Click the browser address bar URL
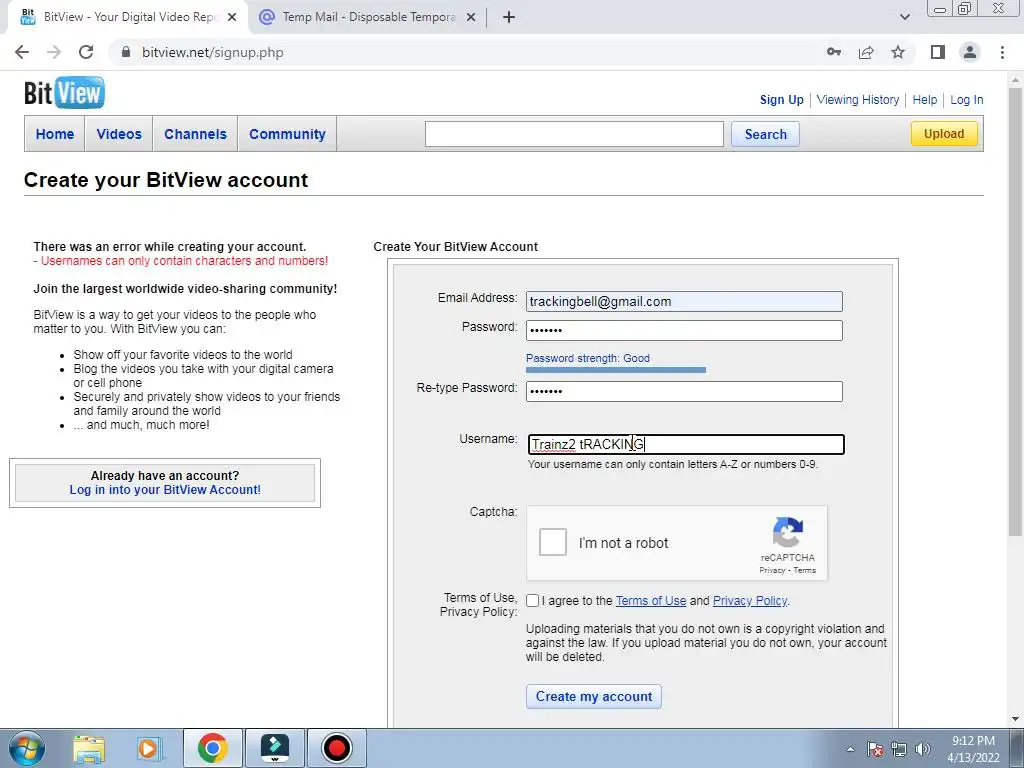The width and height of the screenshot is (1024, 768). tap(213, 52)
